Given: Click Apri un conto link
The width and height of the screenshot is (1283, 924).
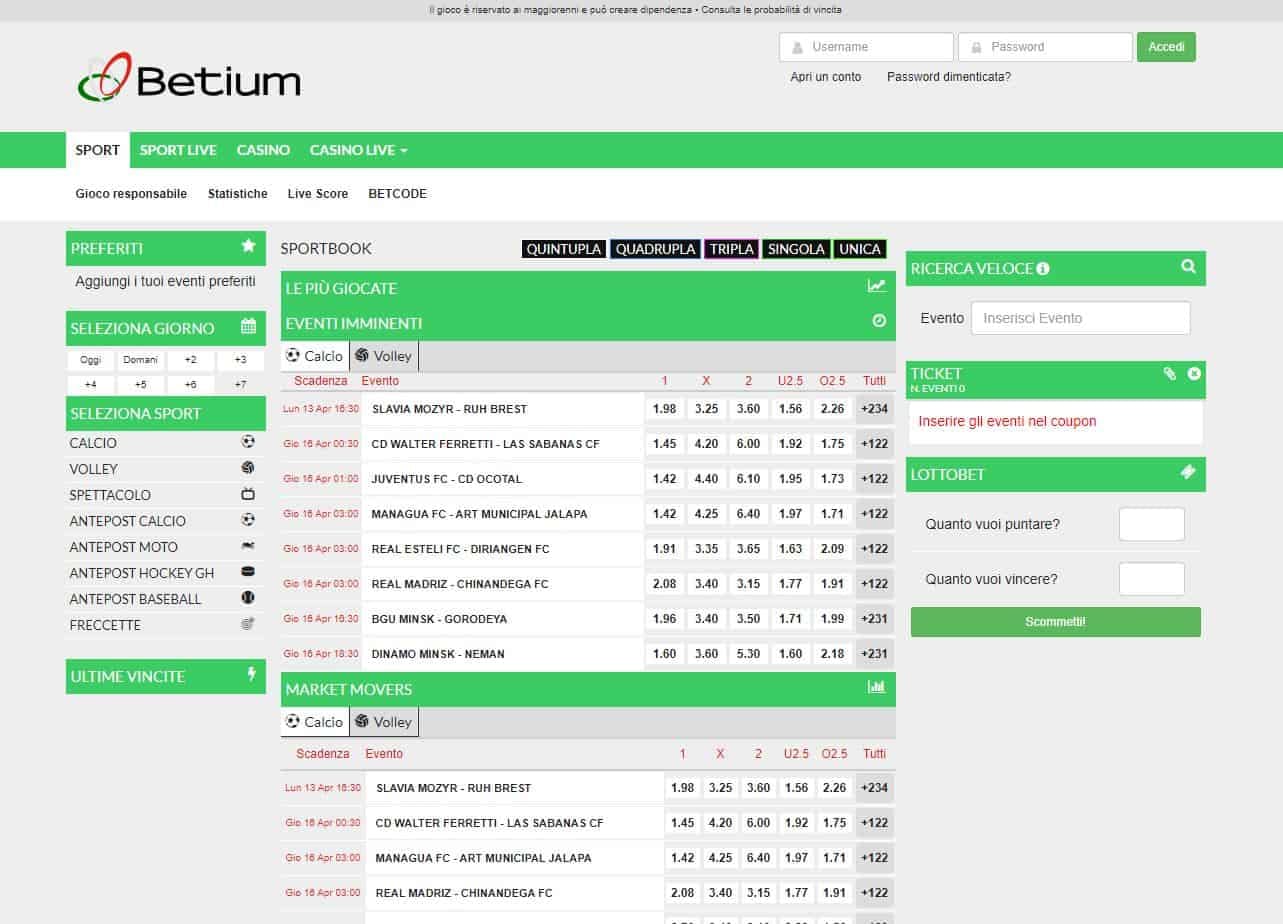Looking at the screenshot, I should [825, 77].
